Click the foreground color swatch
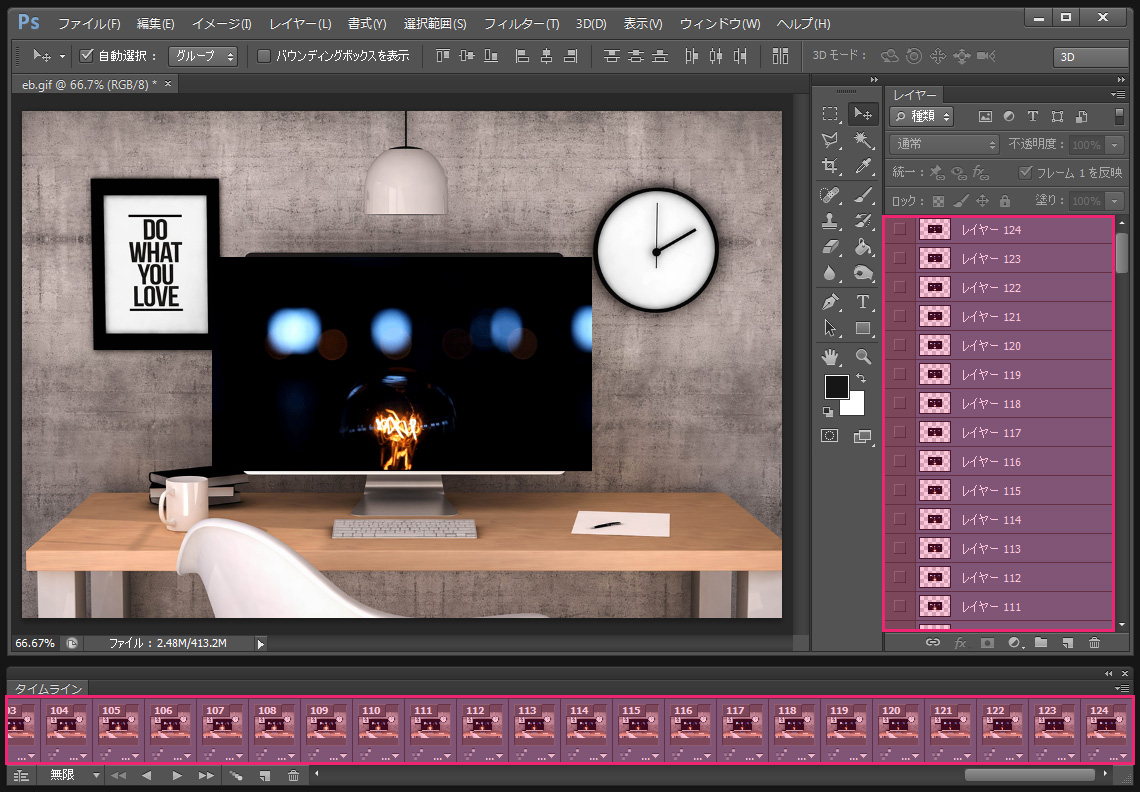1140x792 pixels. pos(836,387)
